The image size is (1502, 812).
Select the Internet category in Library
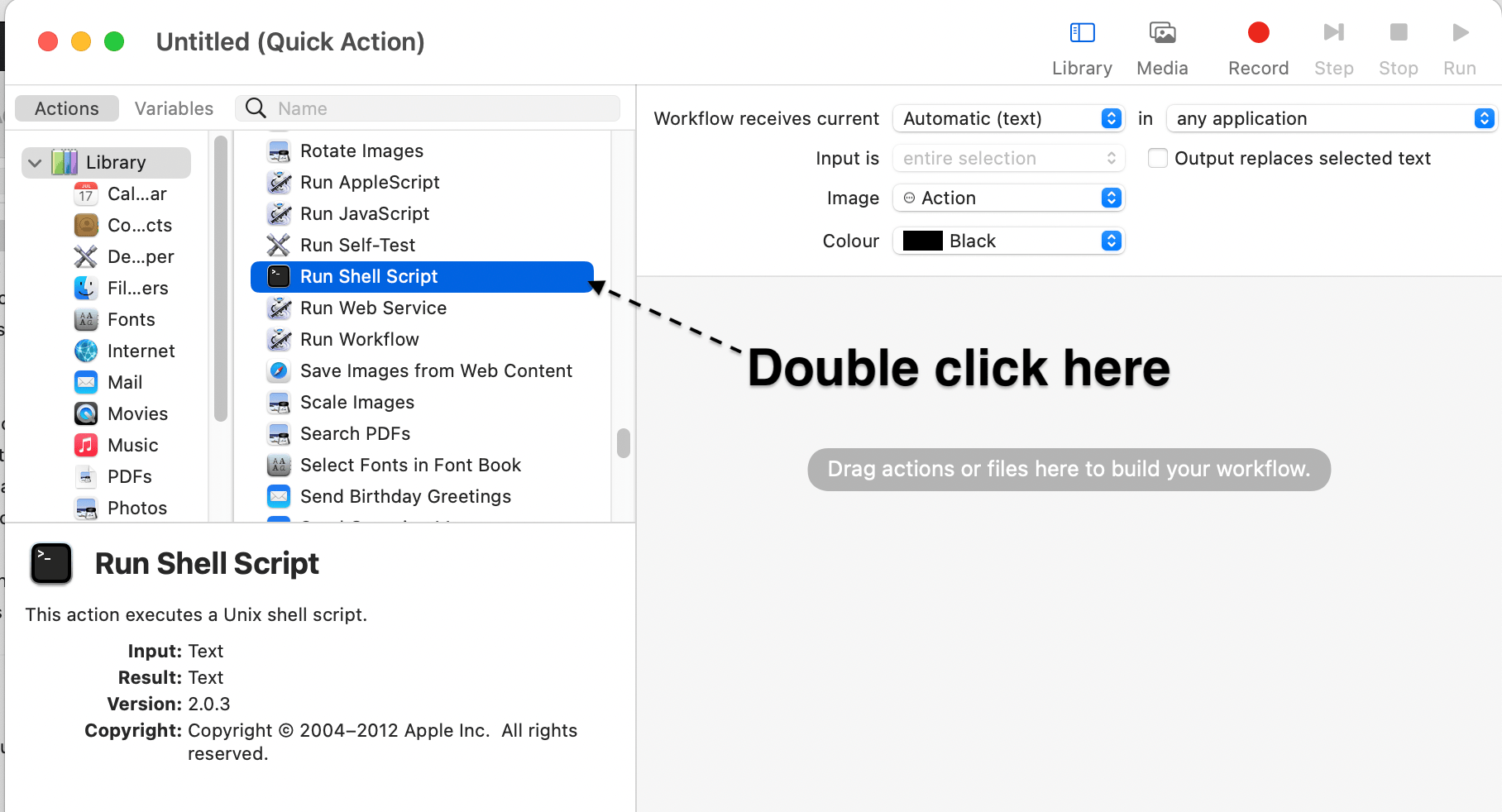(x=141, y=351)
